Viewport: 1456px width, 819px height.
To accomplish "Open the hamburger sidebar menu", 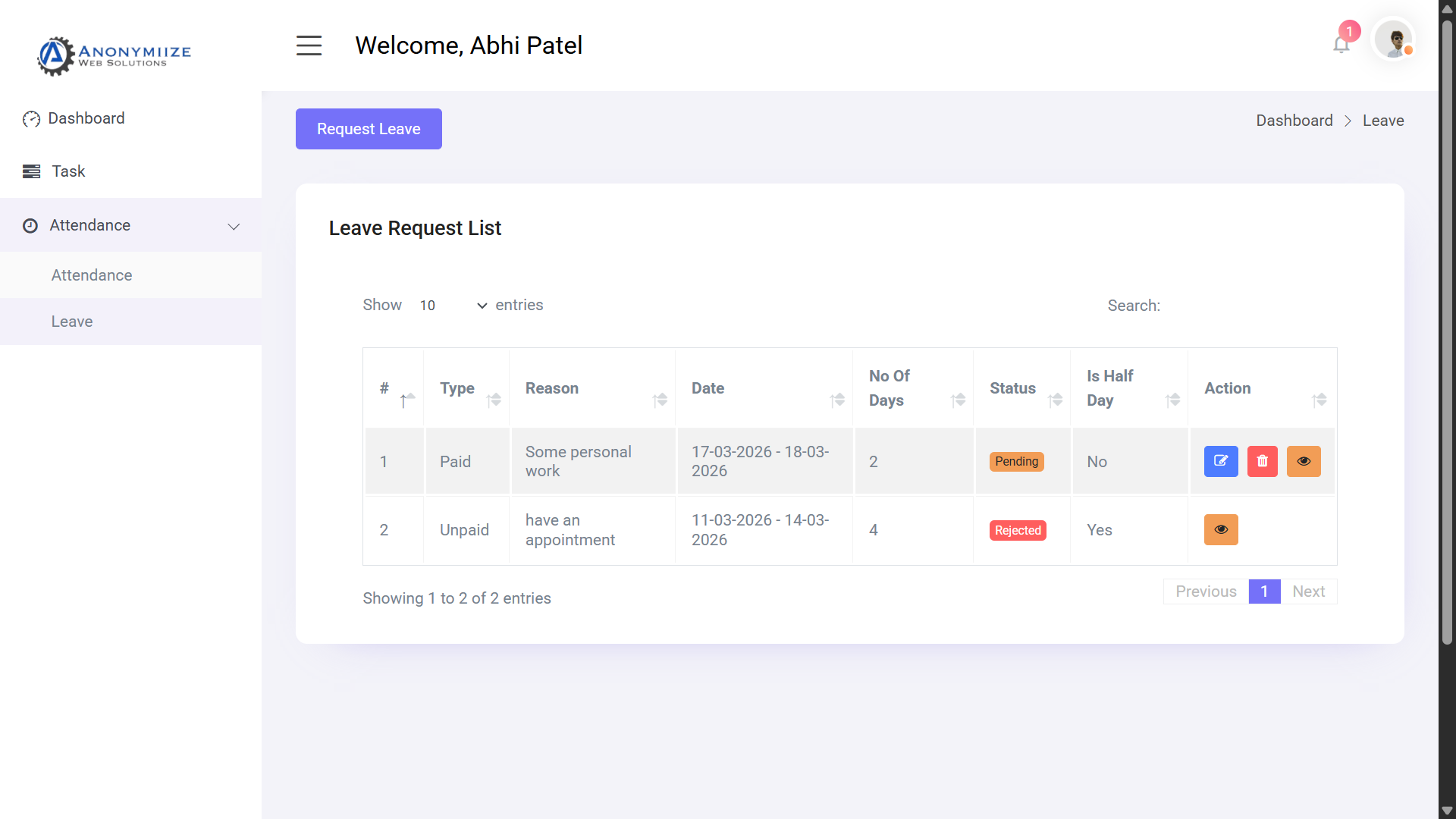I will tap(309, 45).
